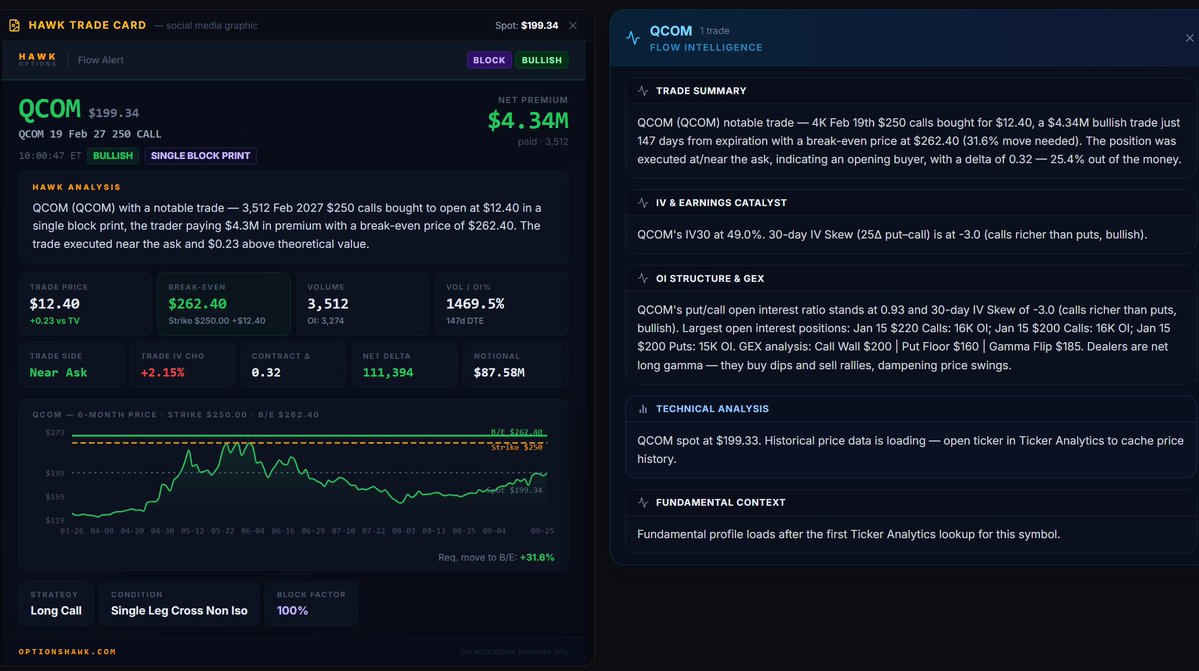Click the Technical Analysis bar chart icon
The image size is (1199, 671).
(642, 409)
